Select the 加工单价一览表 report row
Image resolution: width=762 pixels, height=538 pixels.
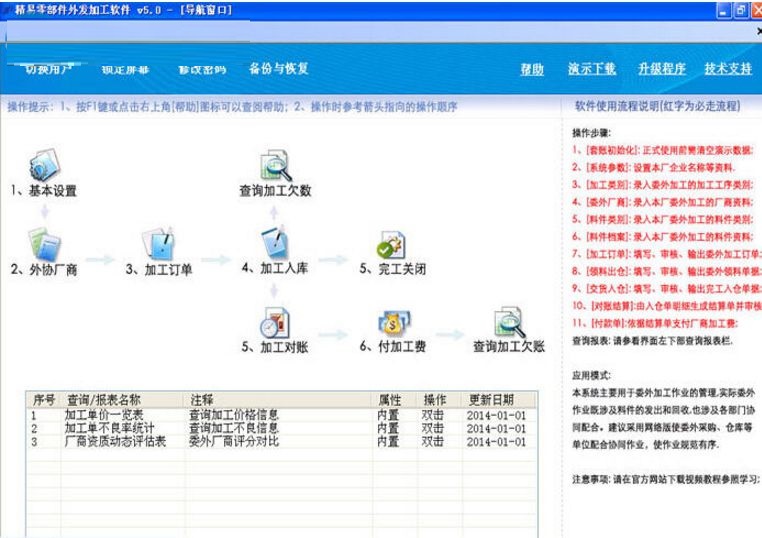tap(282, 415)
